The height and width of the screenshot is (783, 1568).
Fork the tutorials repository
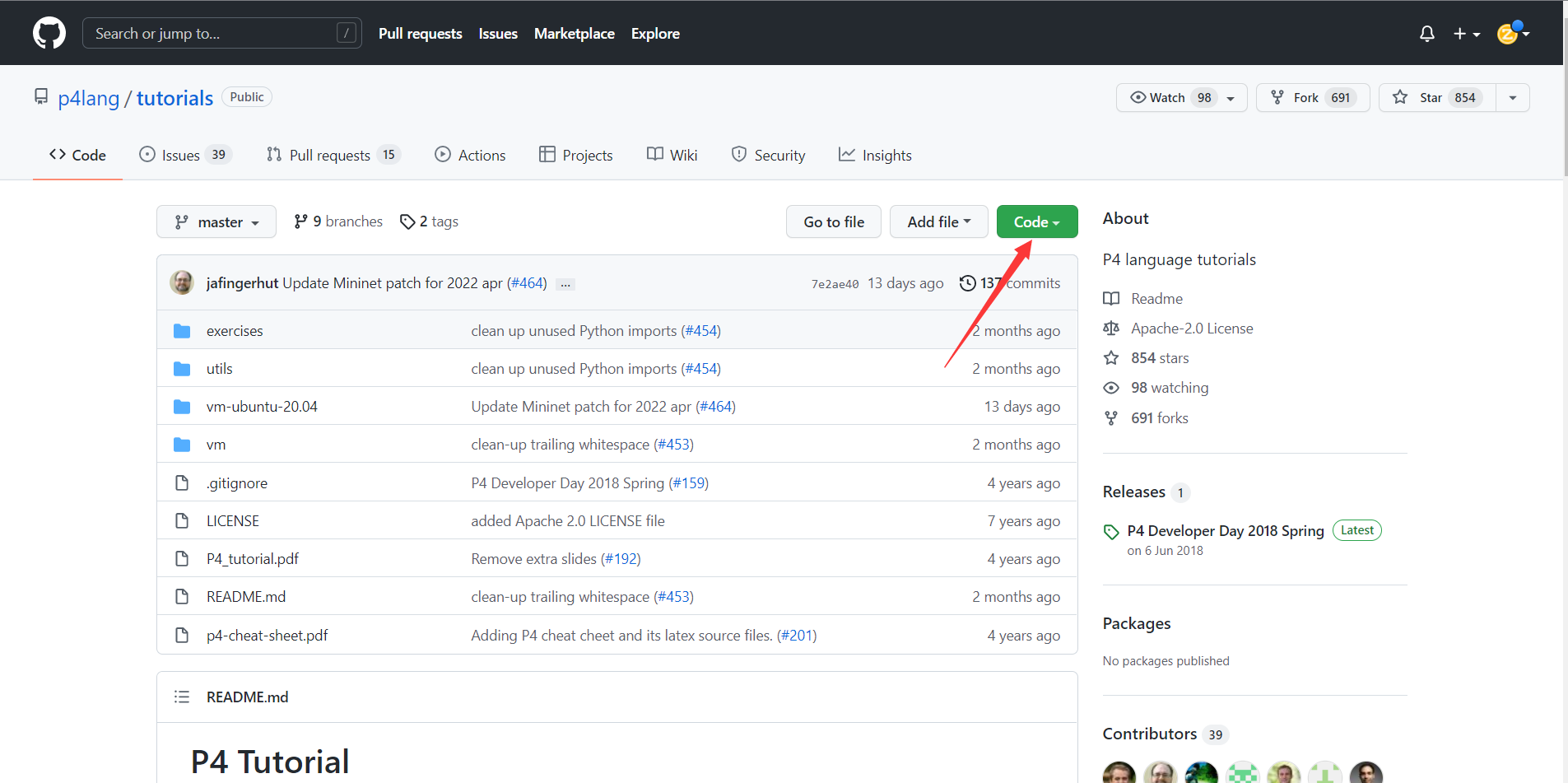(x=1313, y=98)
